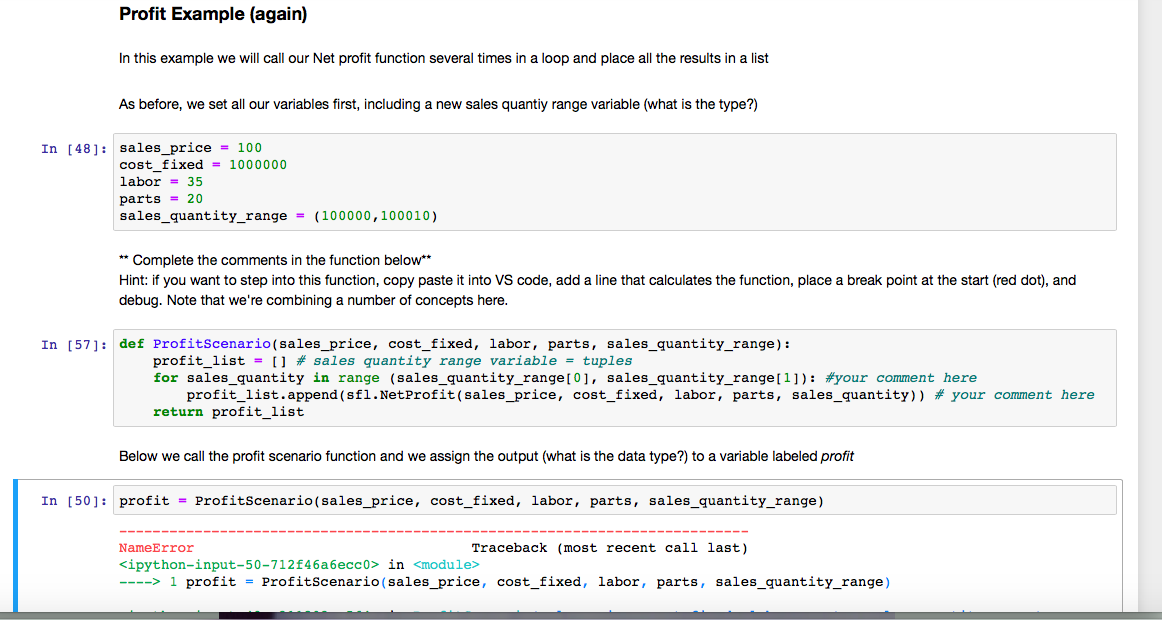Click the "ProfitScenario" function name in the def line
The image size is (1162, 620).
click(x=212, y=344)
